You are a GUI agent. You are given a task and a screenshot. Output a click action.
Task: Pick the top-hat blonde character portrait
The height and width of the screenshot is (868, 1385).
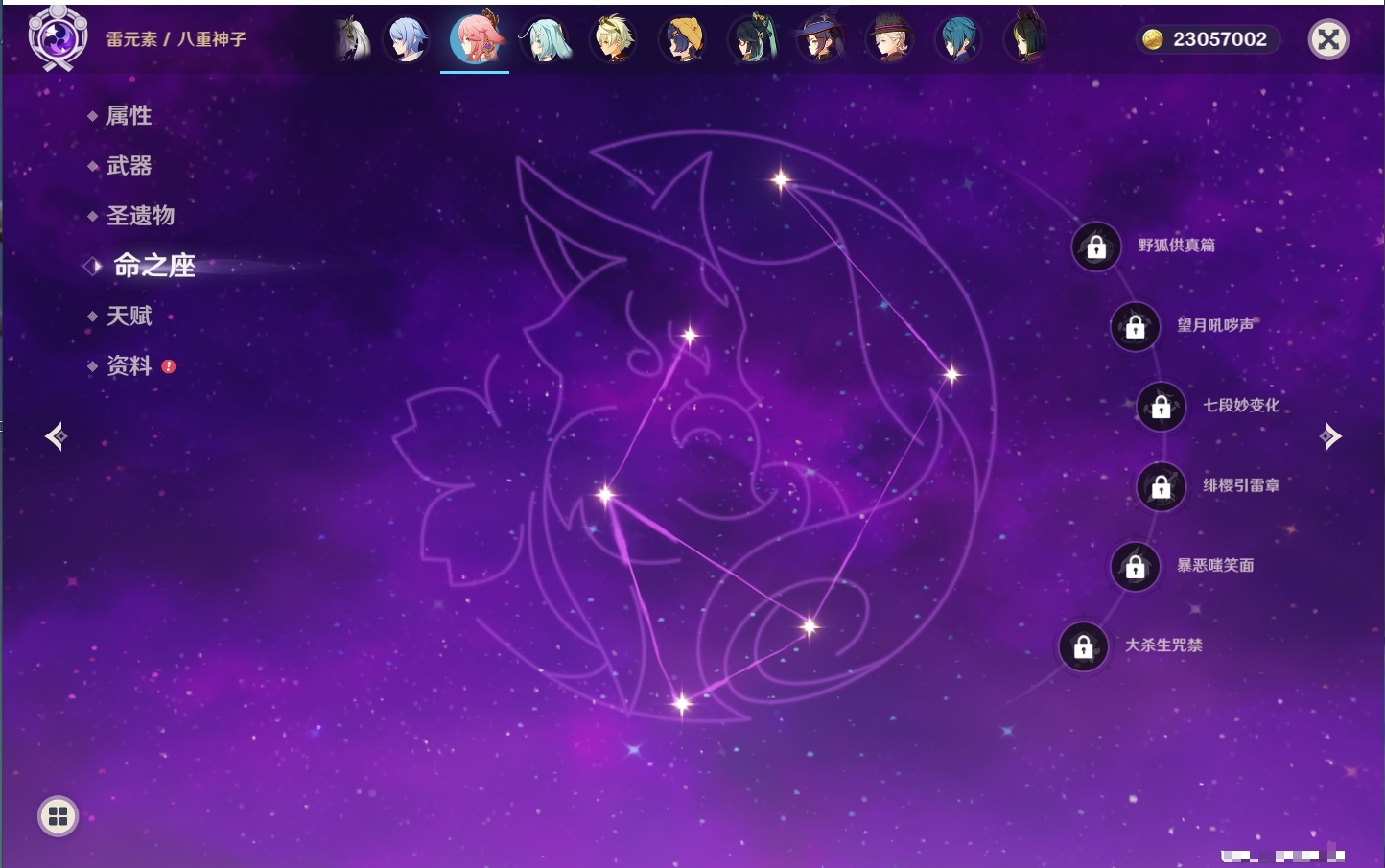[x=890, y=39]
